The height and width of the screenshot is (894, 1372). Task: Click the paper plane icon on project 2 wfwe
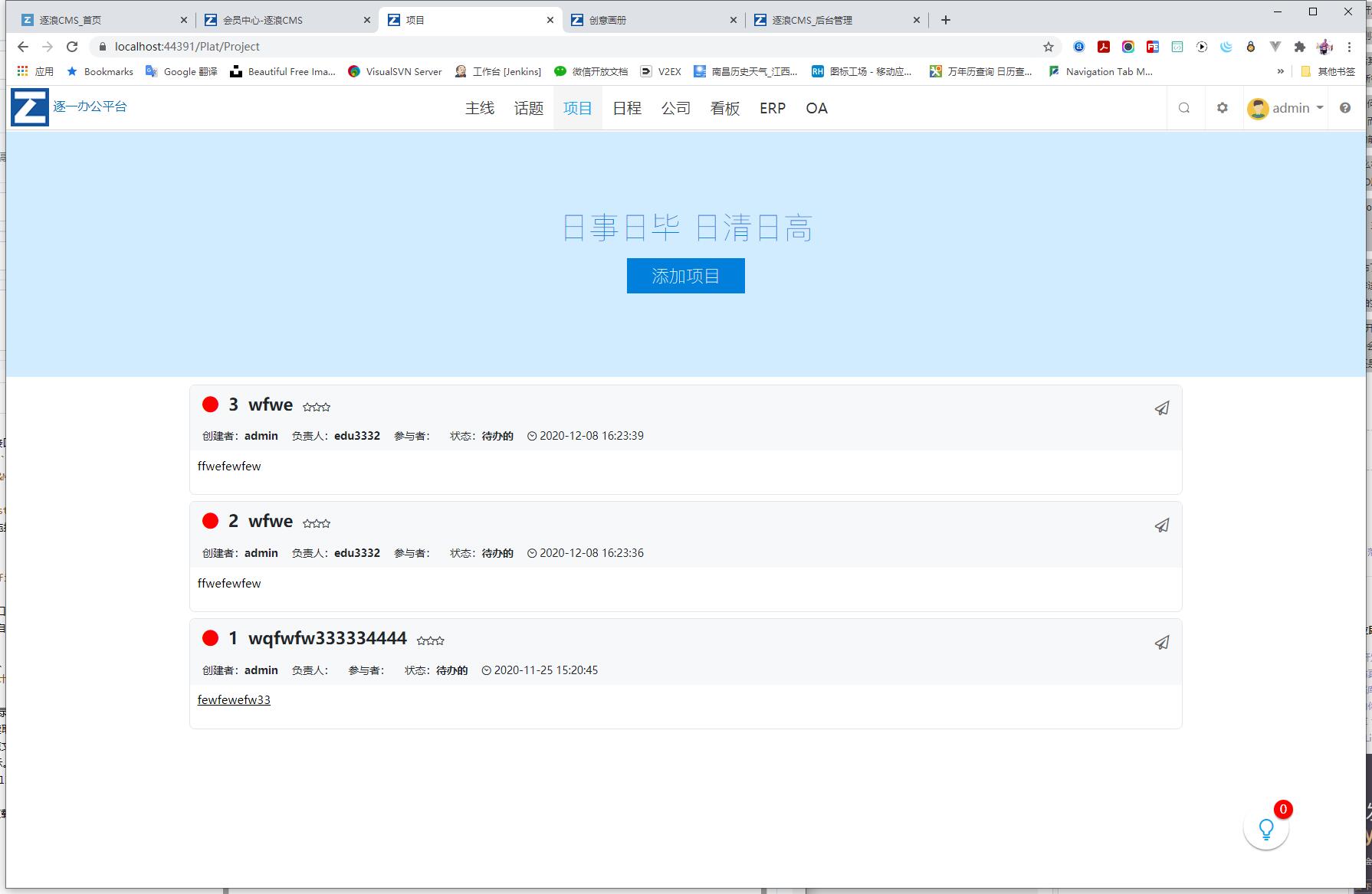point(1162,526)
